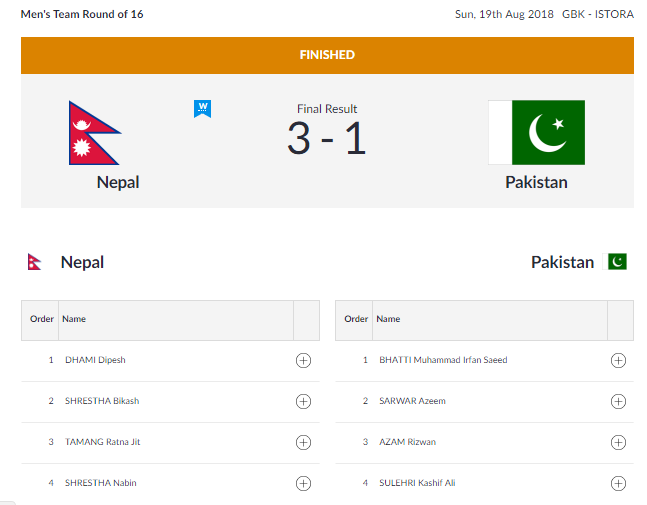The height and width of the screenshot is (505, 647).
Task: Click the small Nepal flag beside team heading
Action: (34, 262)
